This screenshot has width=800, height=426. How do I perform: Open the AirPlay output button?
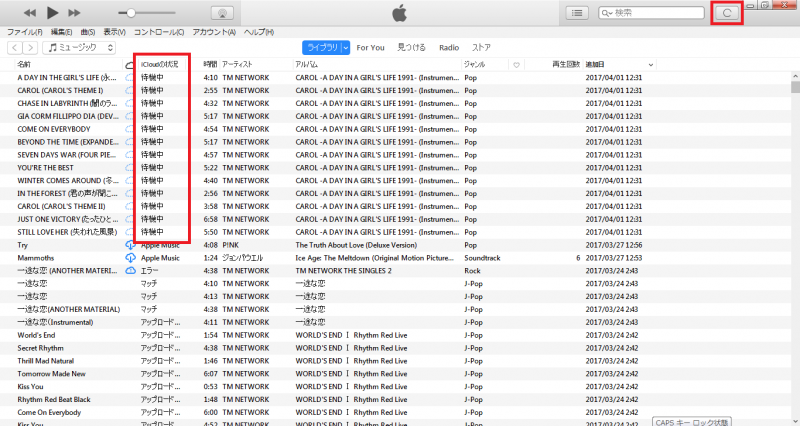tap(222, 13)
